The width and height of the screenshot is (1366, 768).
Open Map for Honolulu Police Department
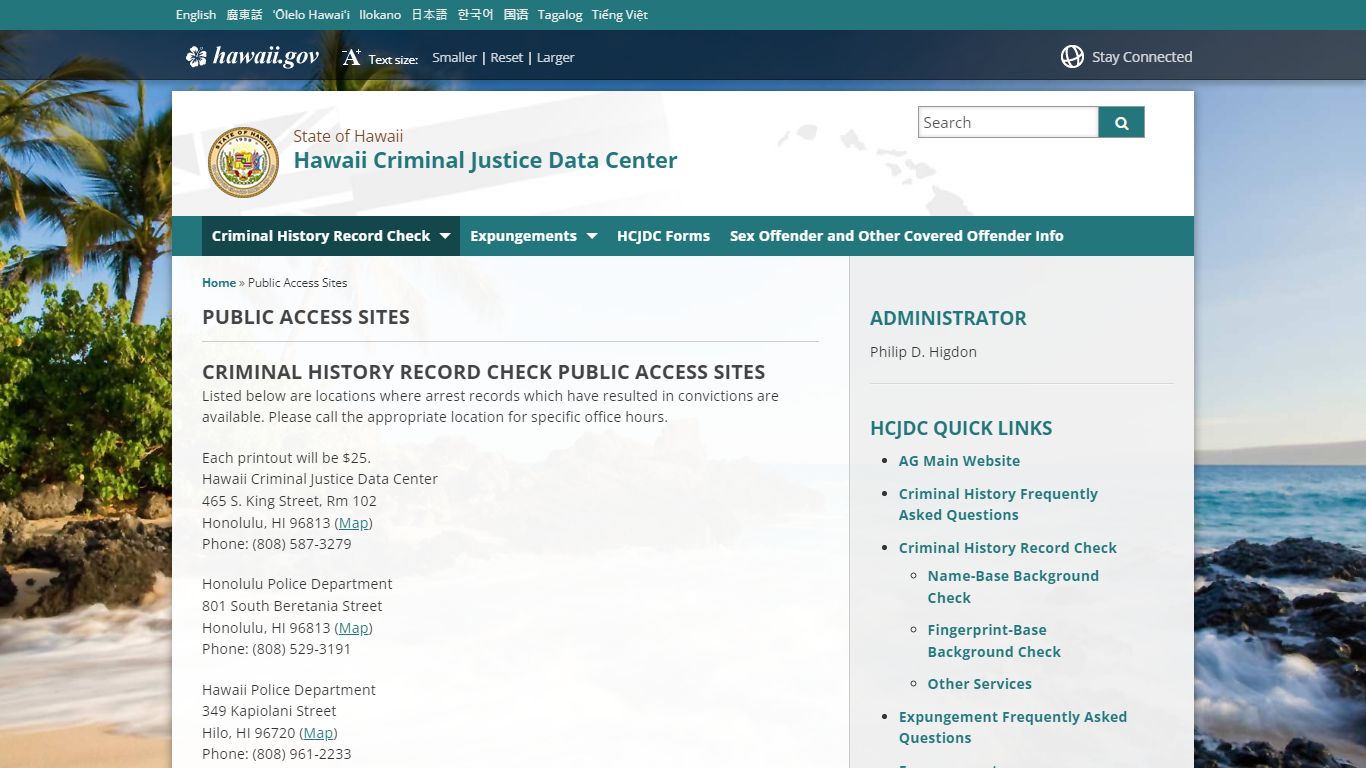353,628
